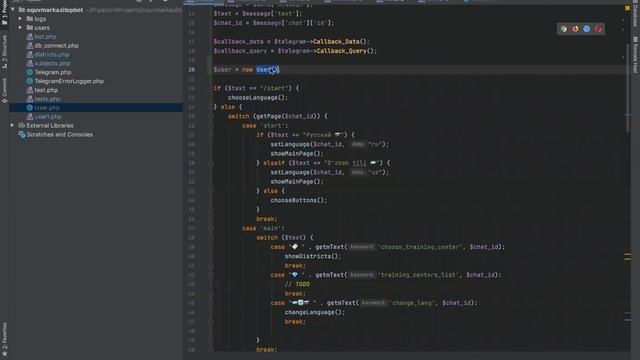Open page in Chrome browser icon

[x=564, y=29]
